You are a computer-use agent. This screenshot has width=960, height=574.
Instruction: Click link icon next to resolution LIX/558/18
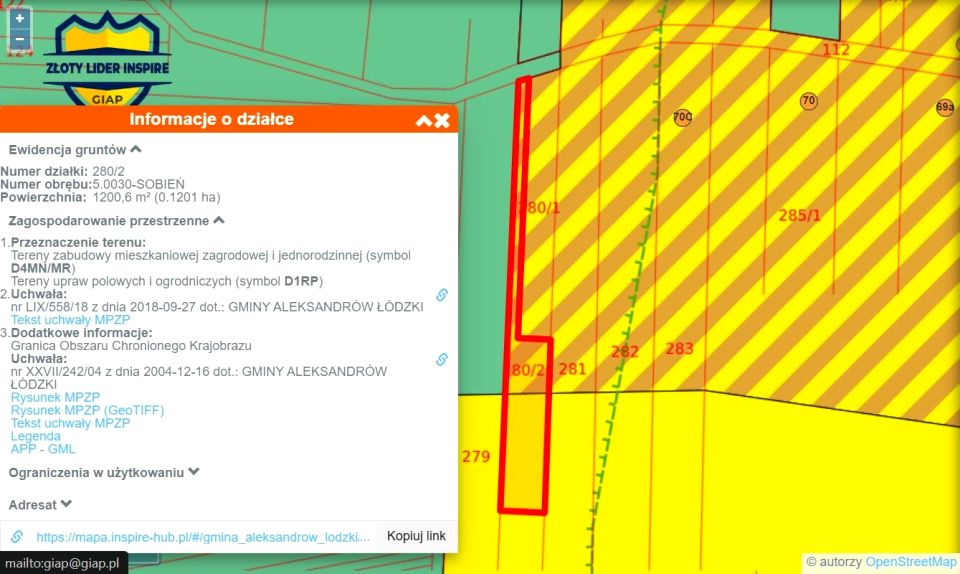(441, 295)
